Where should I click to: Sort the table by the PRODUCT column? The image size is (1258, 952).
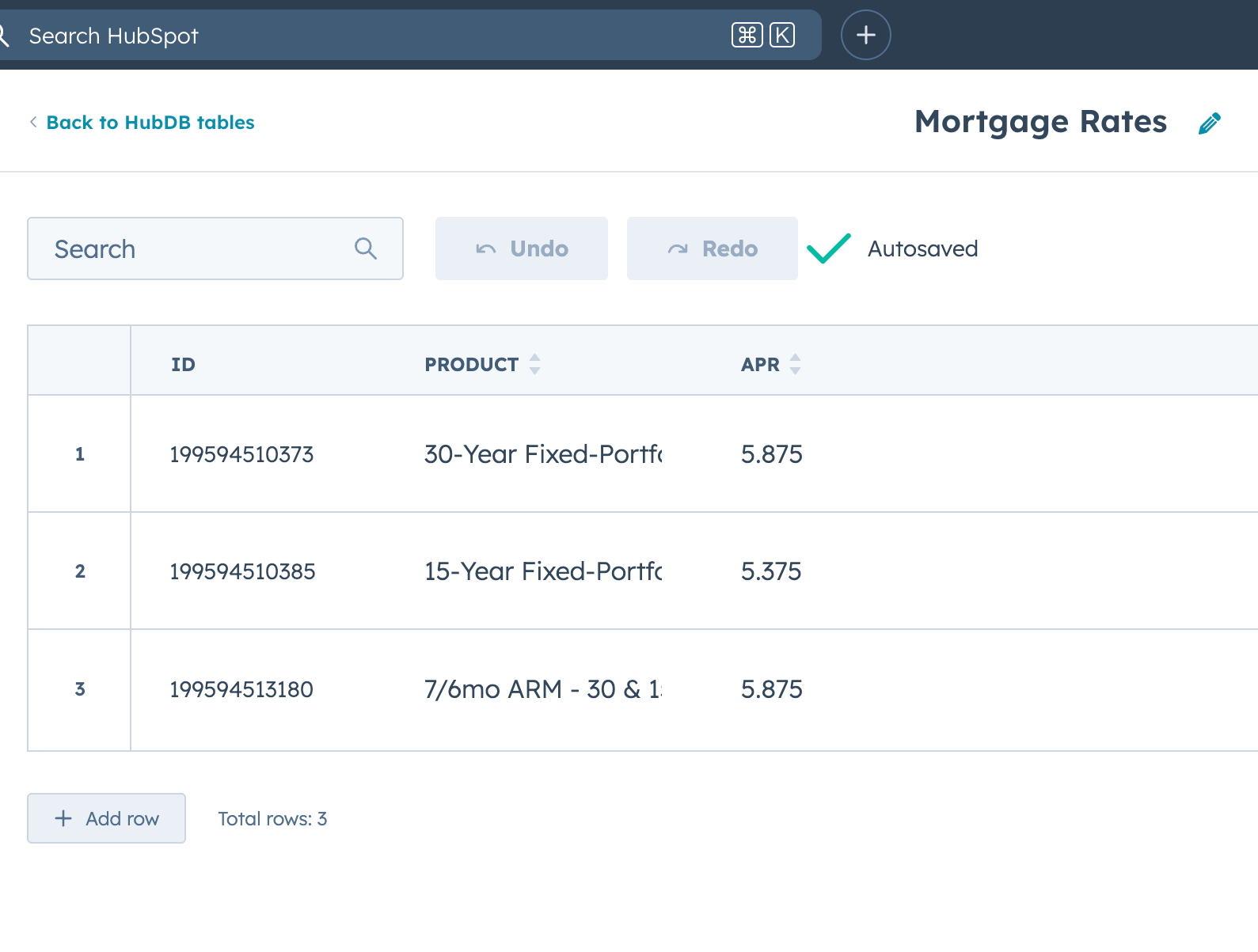534,364
